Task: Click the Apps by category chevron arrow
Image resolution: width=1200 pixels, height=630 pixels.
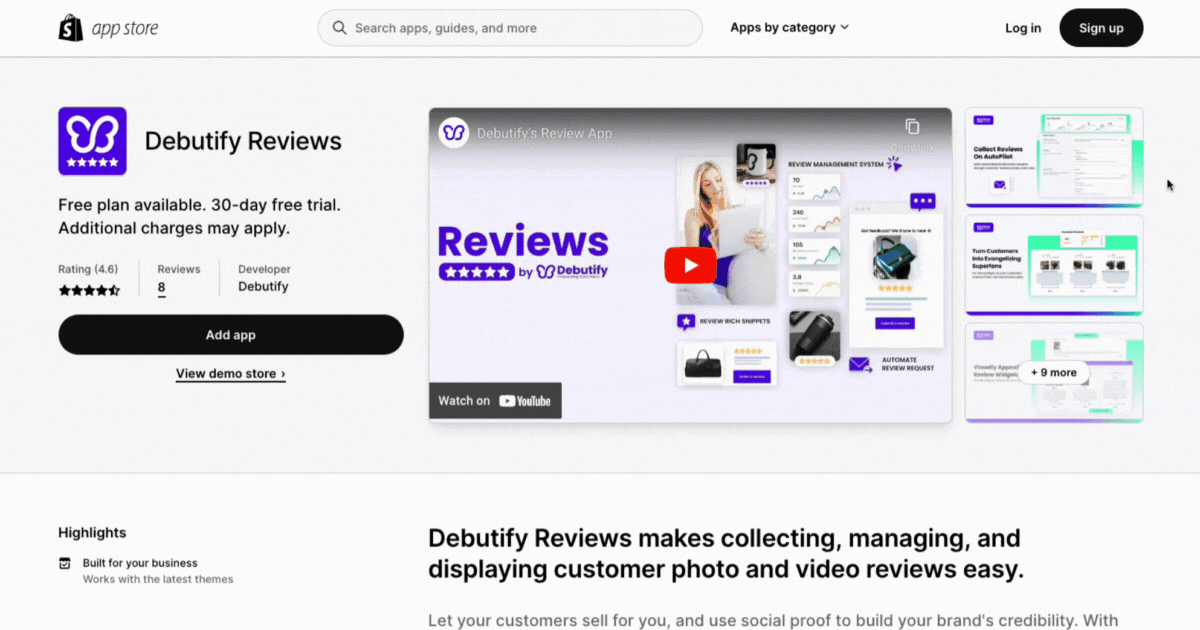Action: coord(845,28)
